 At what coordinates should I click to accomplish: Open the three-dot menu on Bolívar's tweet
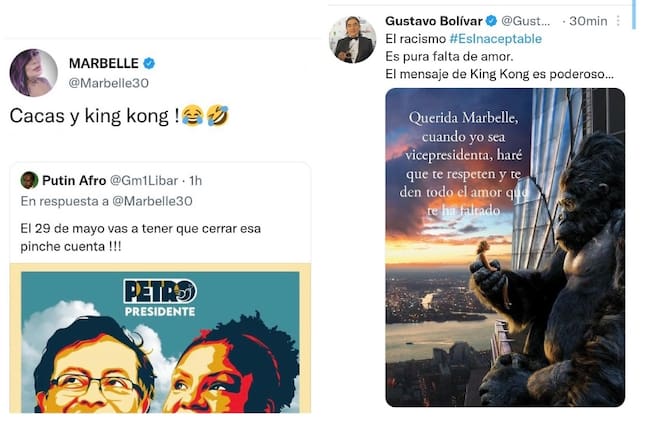click(x=618, y=21)
